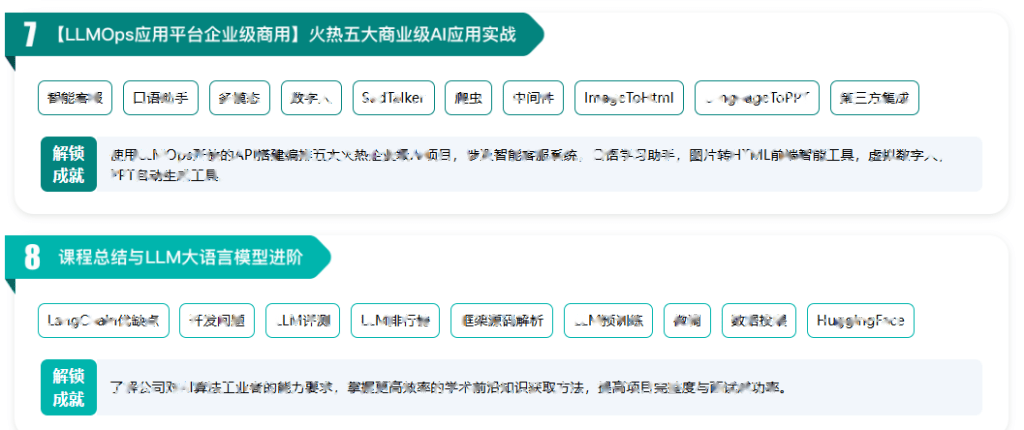This screenshot has height=430, width=1024.
Task: Click the LanguageToPPT tag
Action: click(x=756, y=98)
